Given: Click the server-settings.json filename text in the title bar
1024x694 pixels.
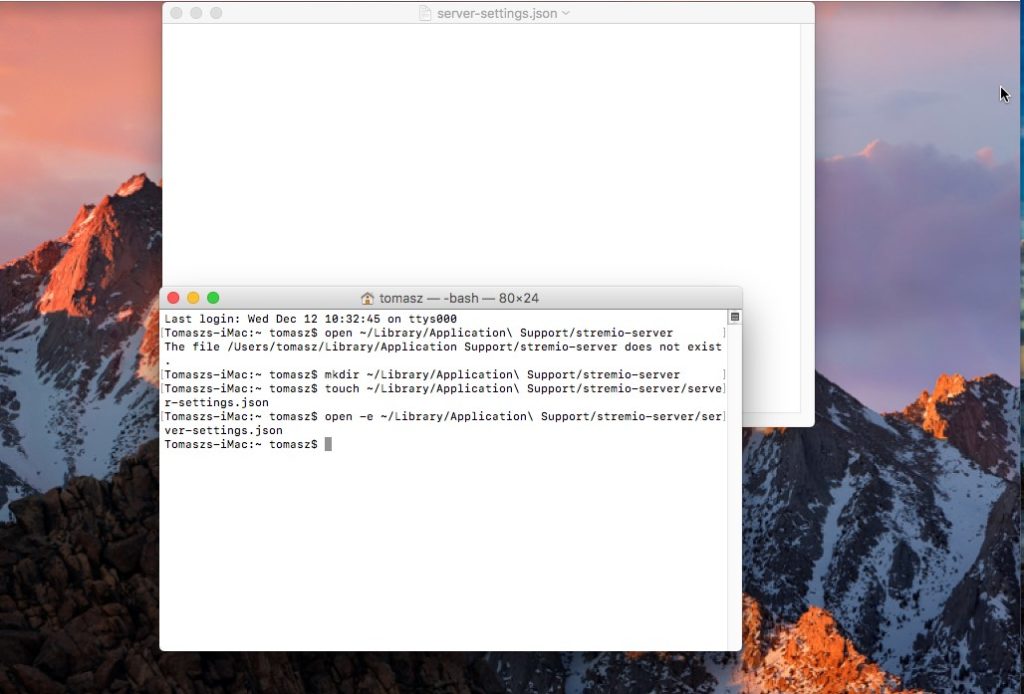Looking at the screenshot, I should click(495, 13).
